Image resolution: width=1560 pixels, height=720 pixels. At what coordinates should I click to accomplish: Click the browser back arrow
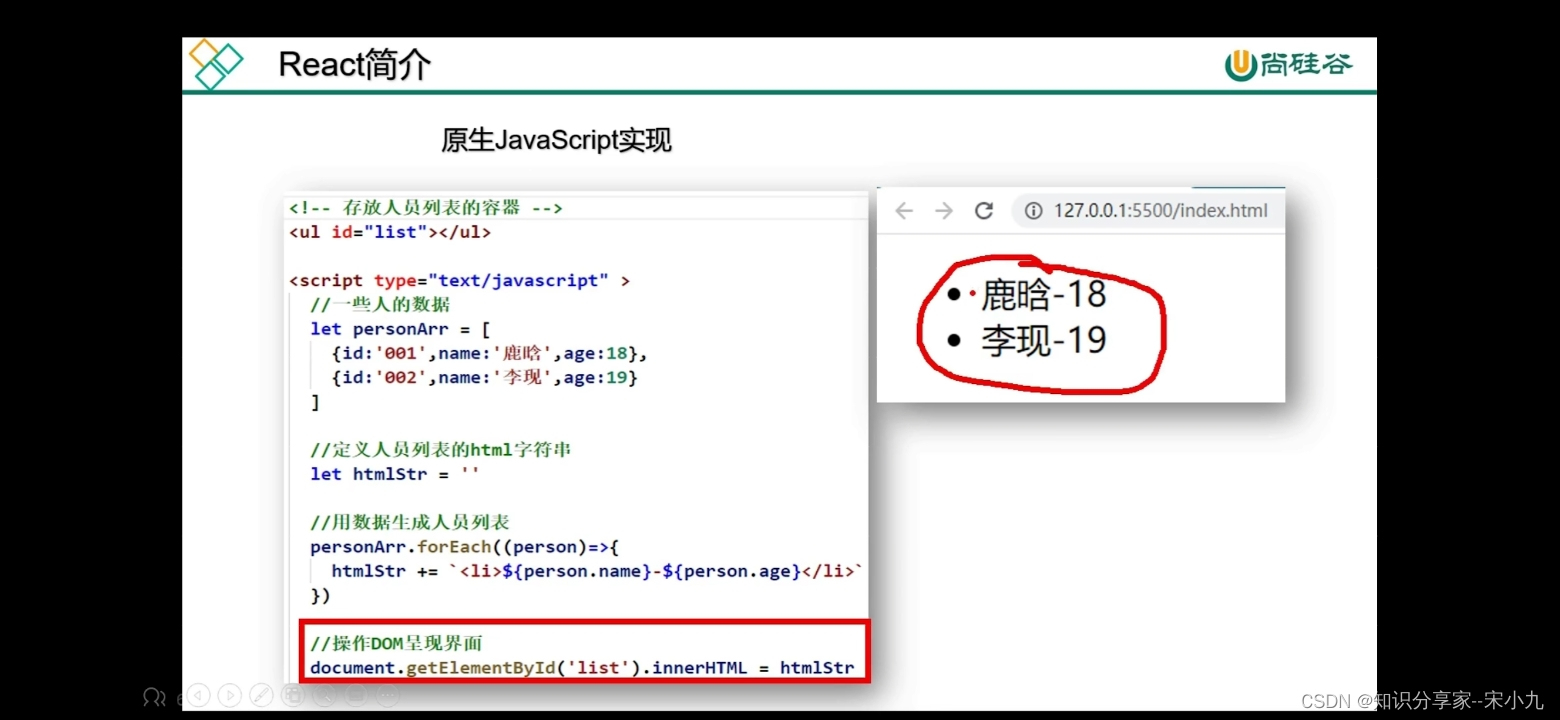click(904, 211)
